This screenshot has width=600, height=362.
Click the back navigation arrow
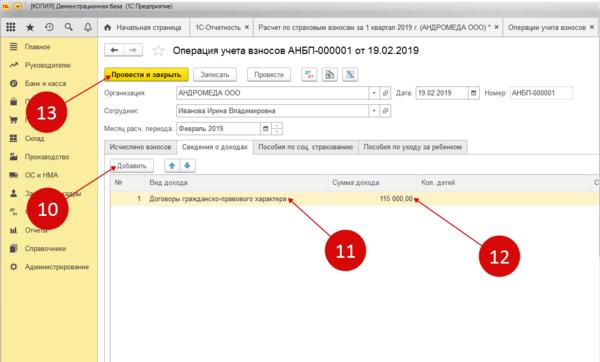click(114, 50)
